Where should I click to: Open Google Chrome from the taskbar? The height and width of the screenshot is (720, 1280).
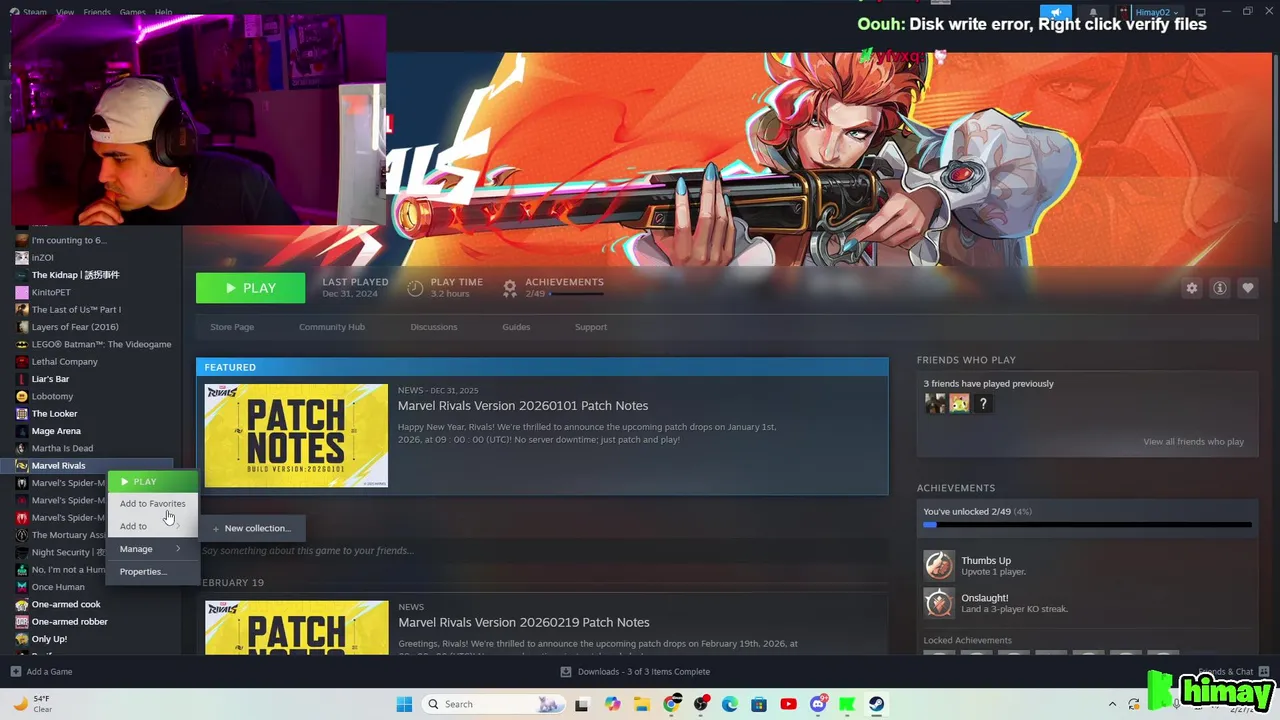tap(671, 704)
